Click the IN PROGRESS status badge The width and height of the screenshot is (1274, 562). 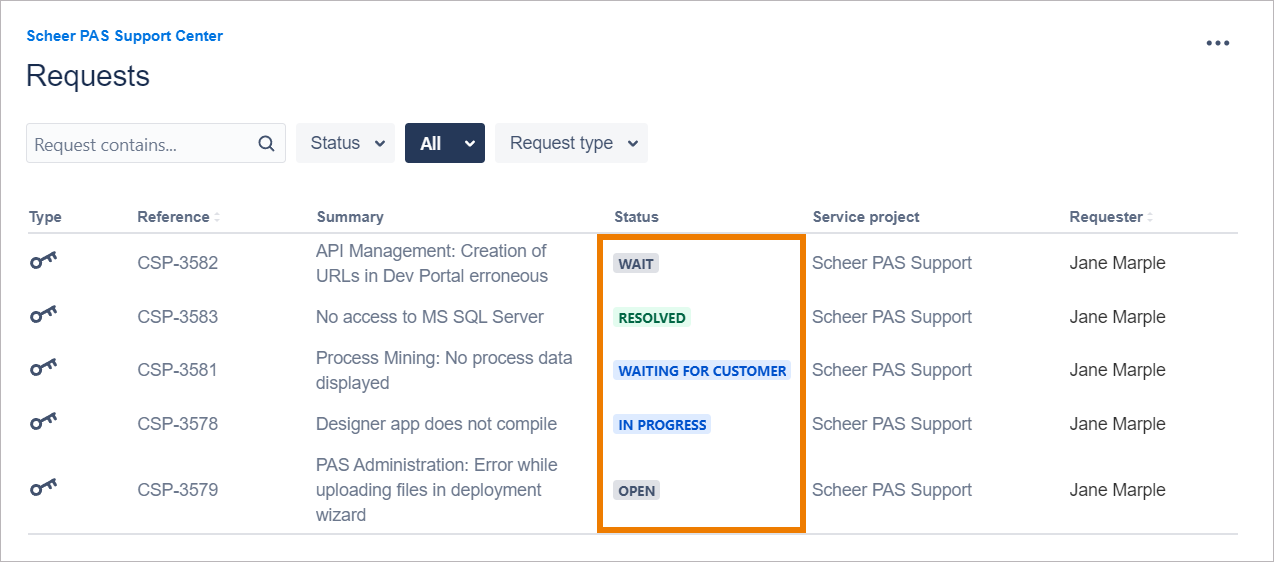pyautogui.click(x=662, y=425)
